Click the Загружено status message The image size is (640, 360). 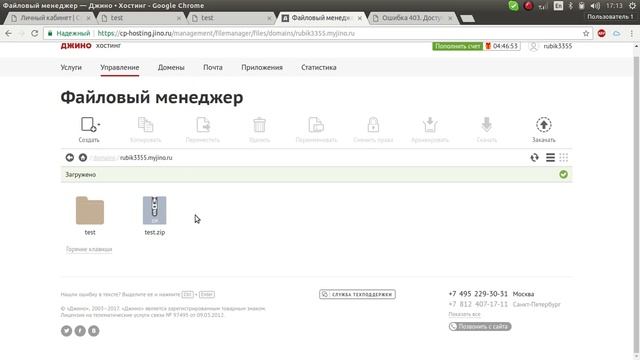pyautogui.click(x=81, y=174)
